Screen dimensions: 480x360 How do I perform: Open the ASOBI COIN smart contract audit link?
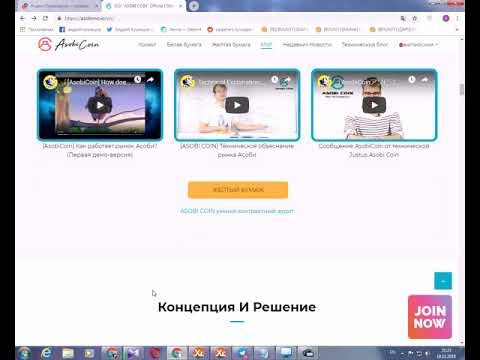237,211
